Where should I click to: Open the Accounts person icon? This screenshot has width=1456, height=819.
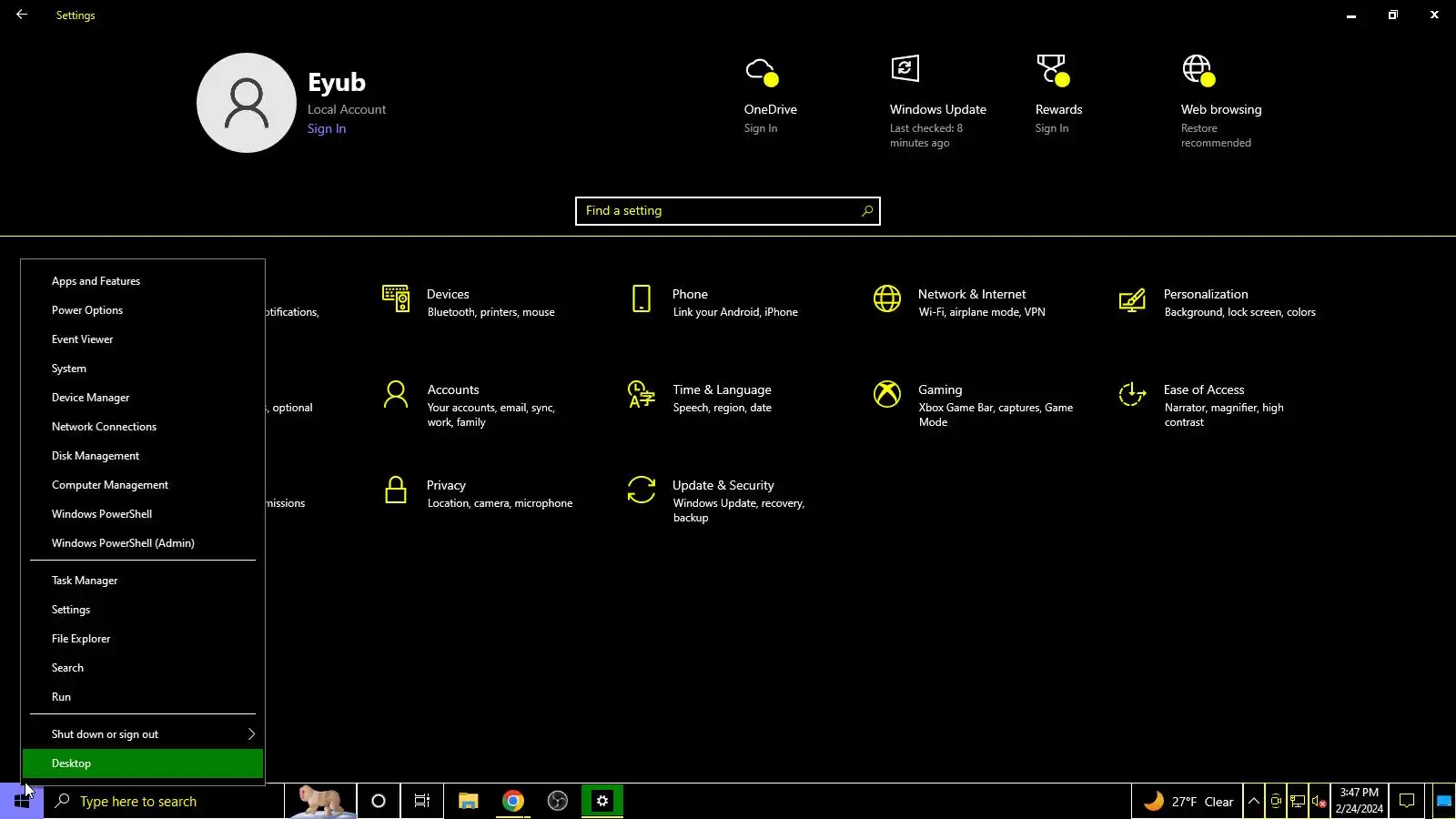point(396,394)
